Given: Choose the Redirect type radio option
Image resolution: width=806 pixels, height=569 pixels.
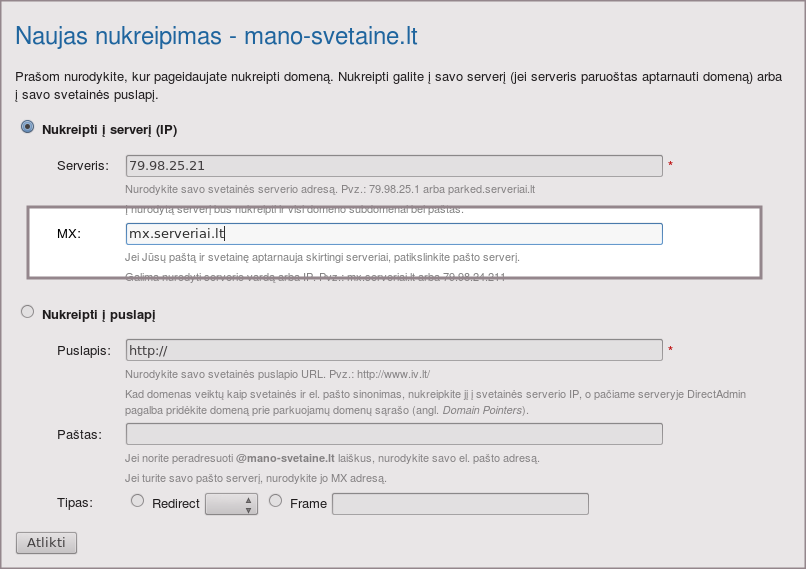Looking at the screenshot, I should tap(138, 501).
